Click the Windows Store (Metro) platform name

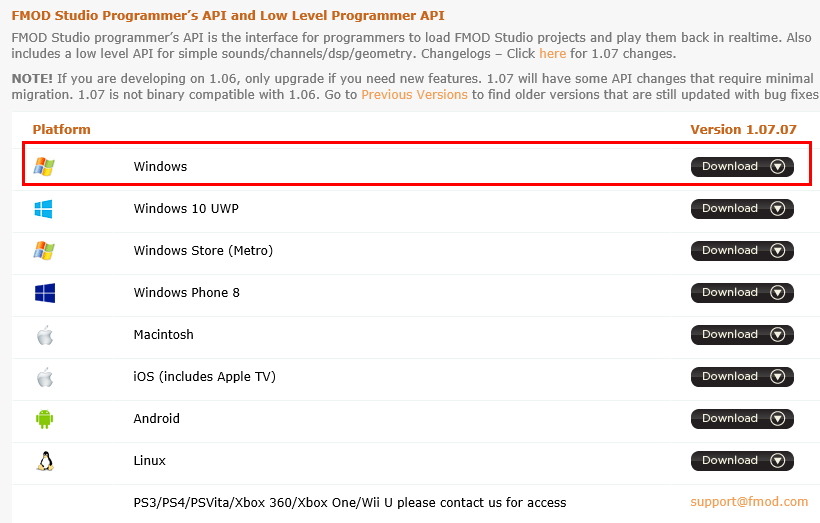pos(203,251)
